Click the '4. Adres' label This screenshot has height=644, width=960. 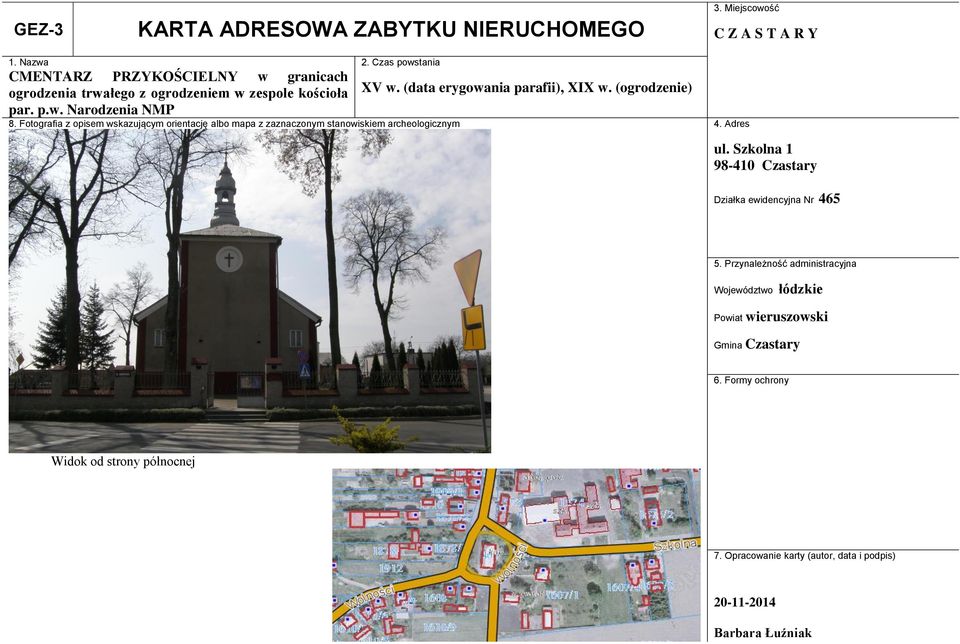[732, 124]
